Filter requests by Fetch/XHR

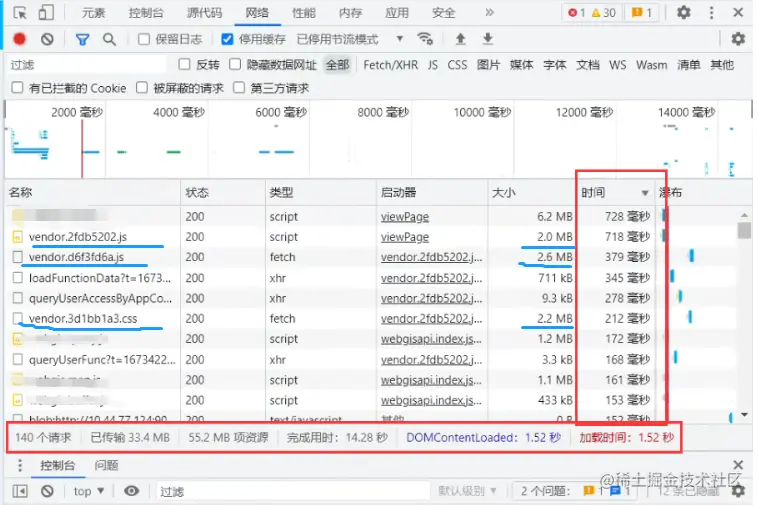pos(391,65)
